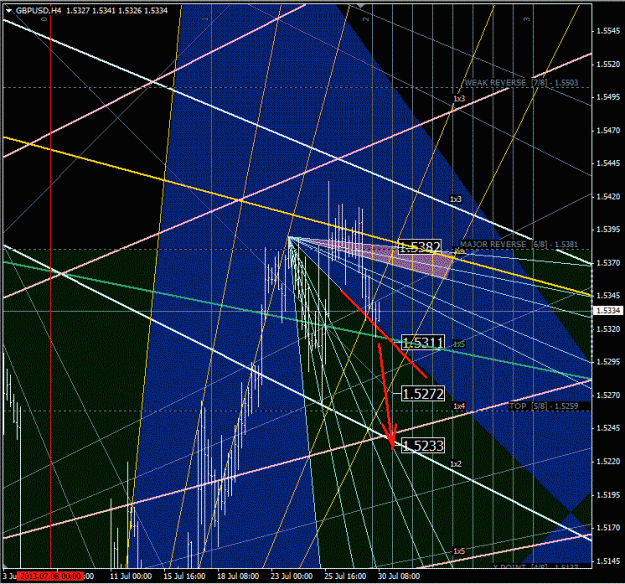
Task: Click the 1.5270 price axis value
Action: 608,395
